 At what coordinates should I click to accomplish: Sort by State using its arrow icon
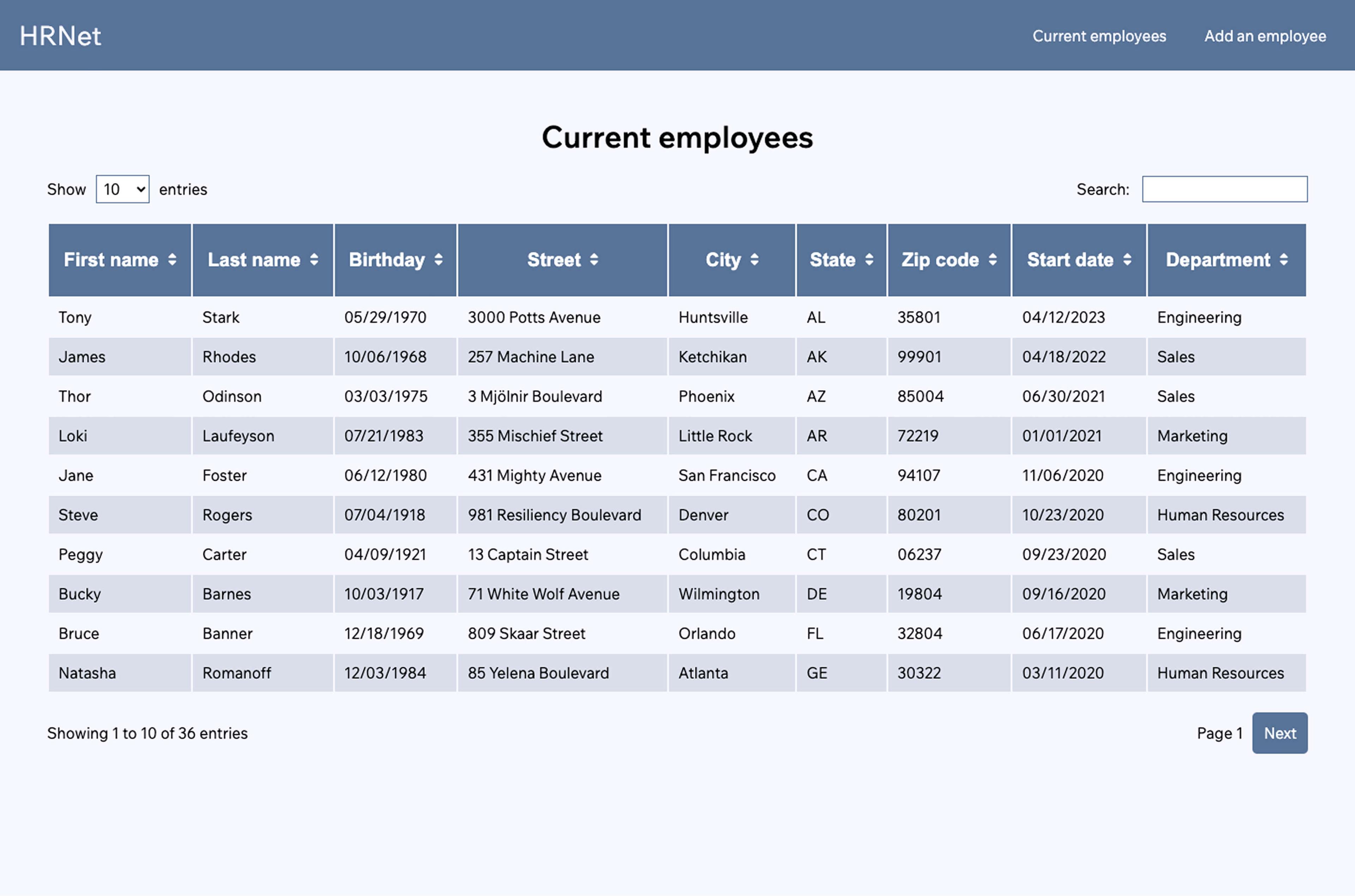pyautogui.click(x=869, y=260)
